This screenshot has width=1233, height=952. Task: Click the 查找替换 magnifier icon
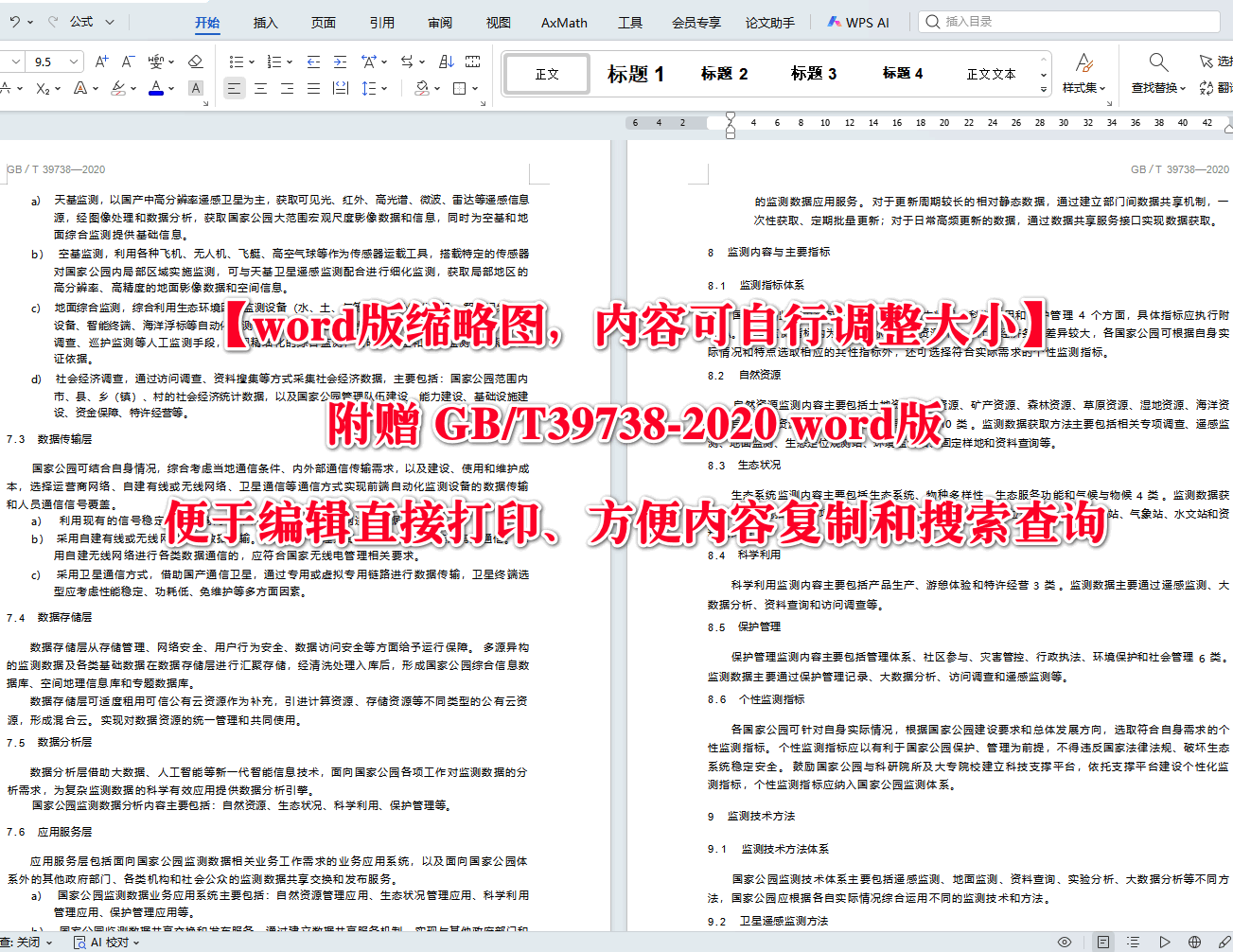[x=1157, y=61]
